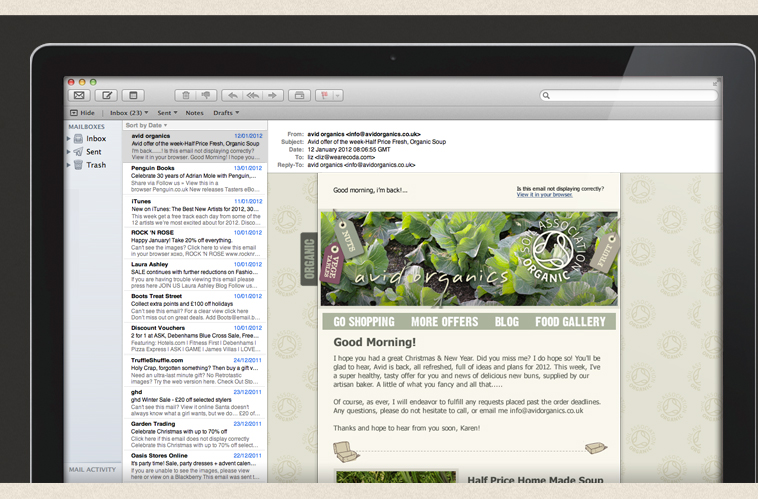Compose a new message

[106, 95]
